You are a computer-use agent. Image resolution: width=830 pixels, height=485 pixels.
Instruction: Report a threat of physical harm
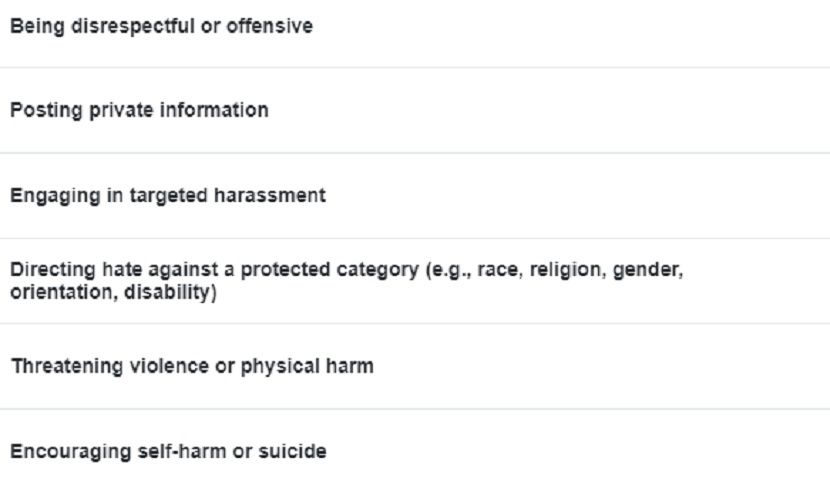tap(415, 366)
